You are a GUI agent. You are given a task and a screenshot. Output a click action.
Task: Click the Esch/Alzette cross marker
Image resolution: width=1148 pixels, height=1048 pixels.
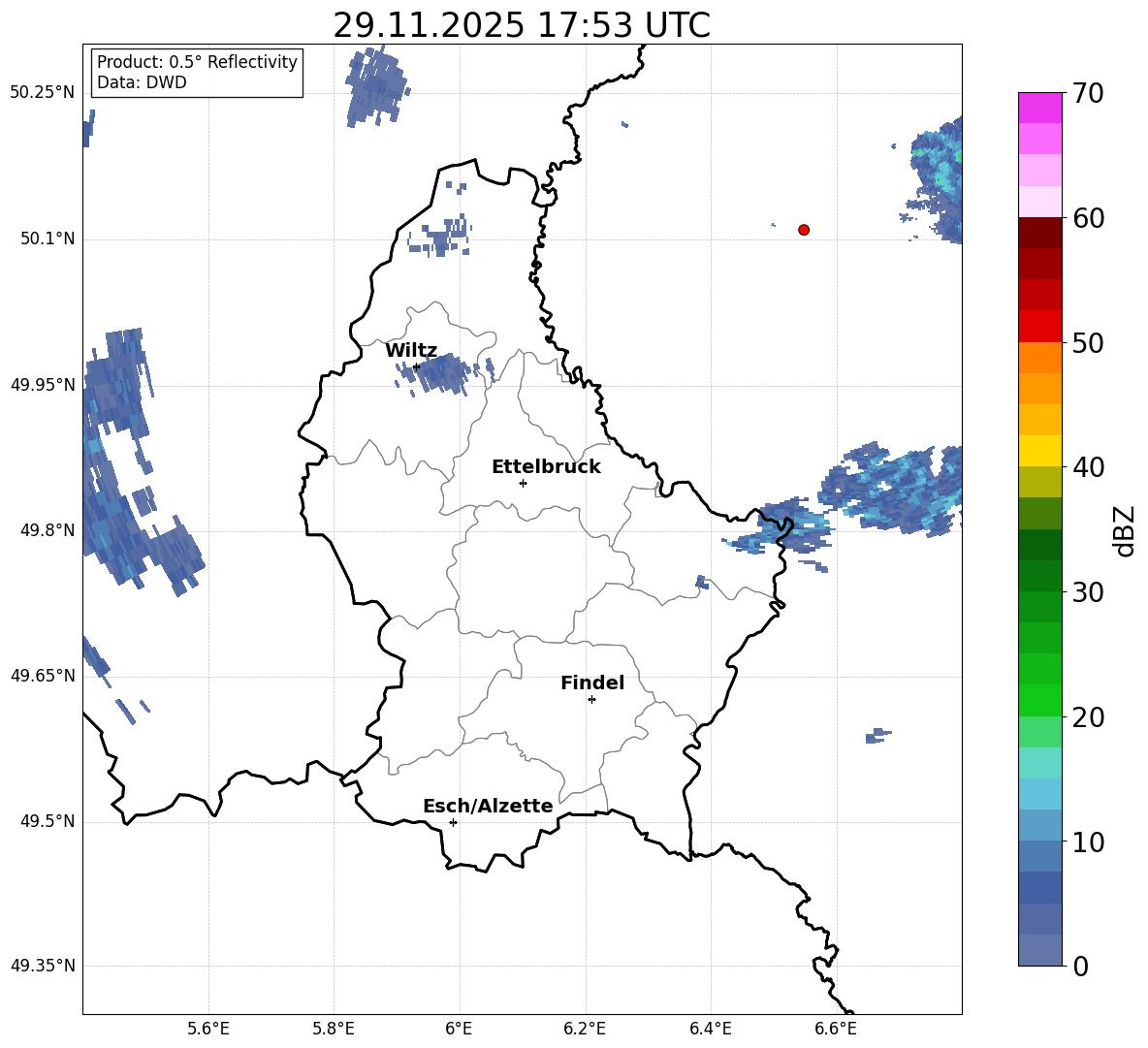453,822
